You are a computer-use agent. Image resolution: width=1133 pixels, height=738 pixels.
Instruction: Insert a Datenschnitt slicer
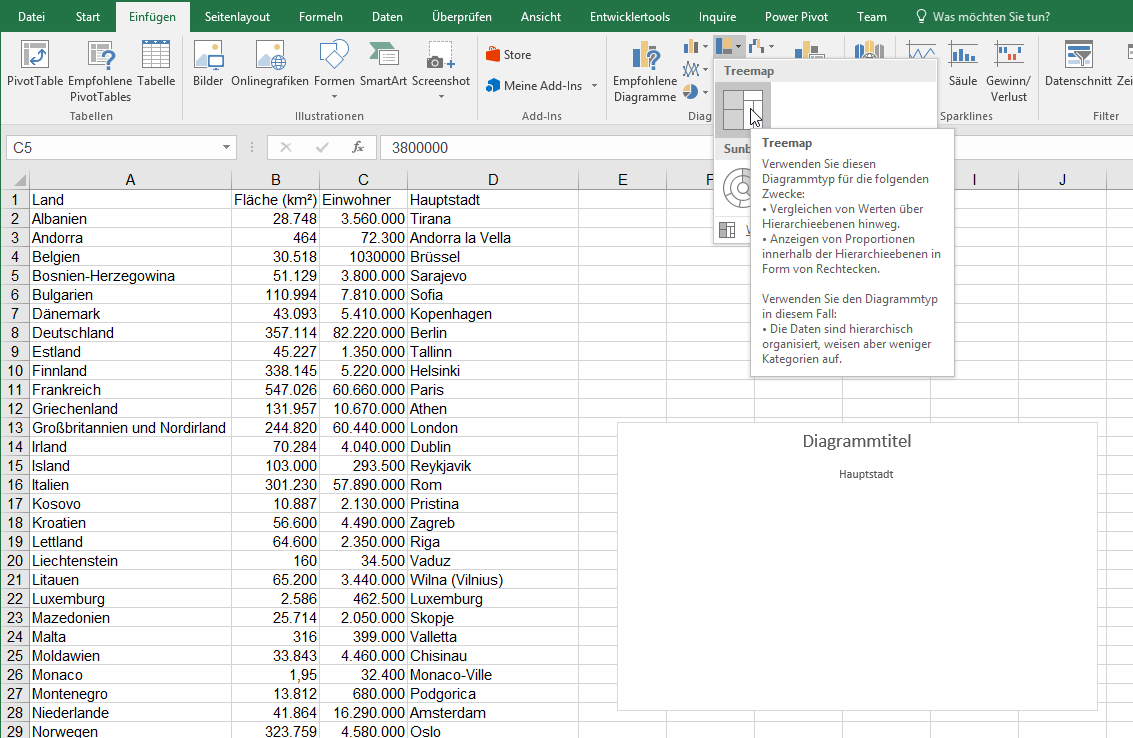coord(1078,63)
